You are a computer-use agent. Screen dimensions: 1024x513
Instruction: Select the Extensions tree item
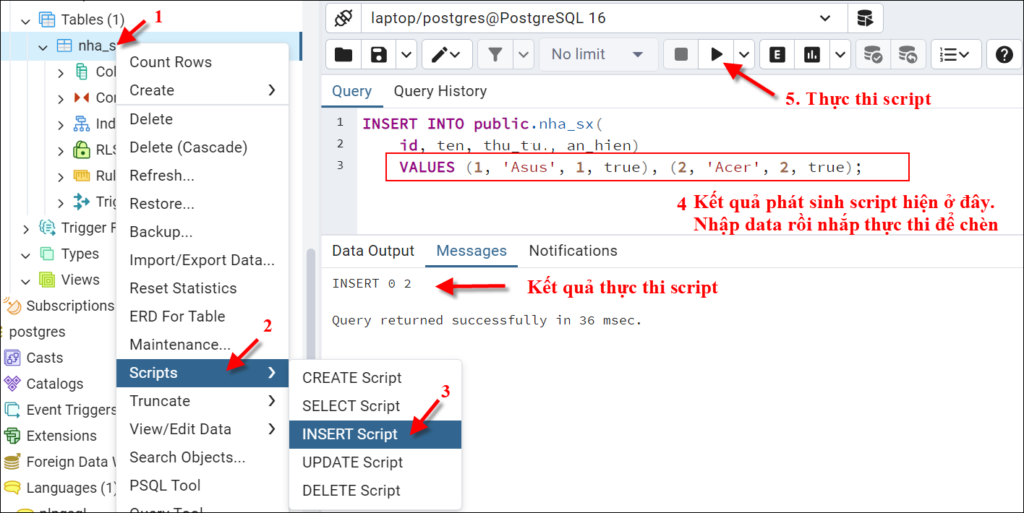click(61, 435)
